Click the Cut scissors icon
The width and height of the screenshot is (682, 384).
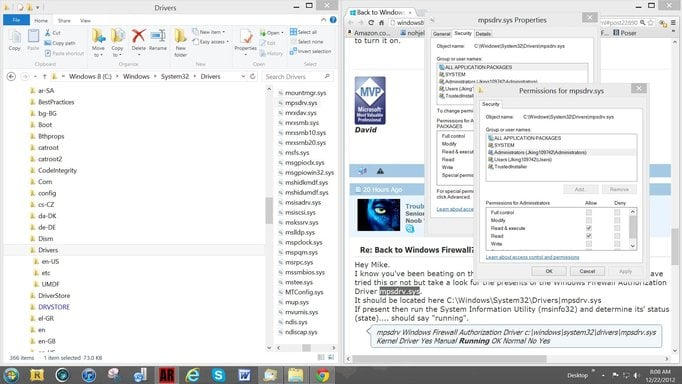point(48,33)
